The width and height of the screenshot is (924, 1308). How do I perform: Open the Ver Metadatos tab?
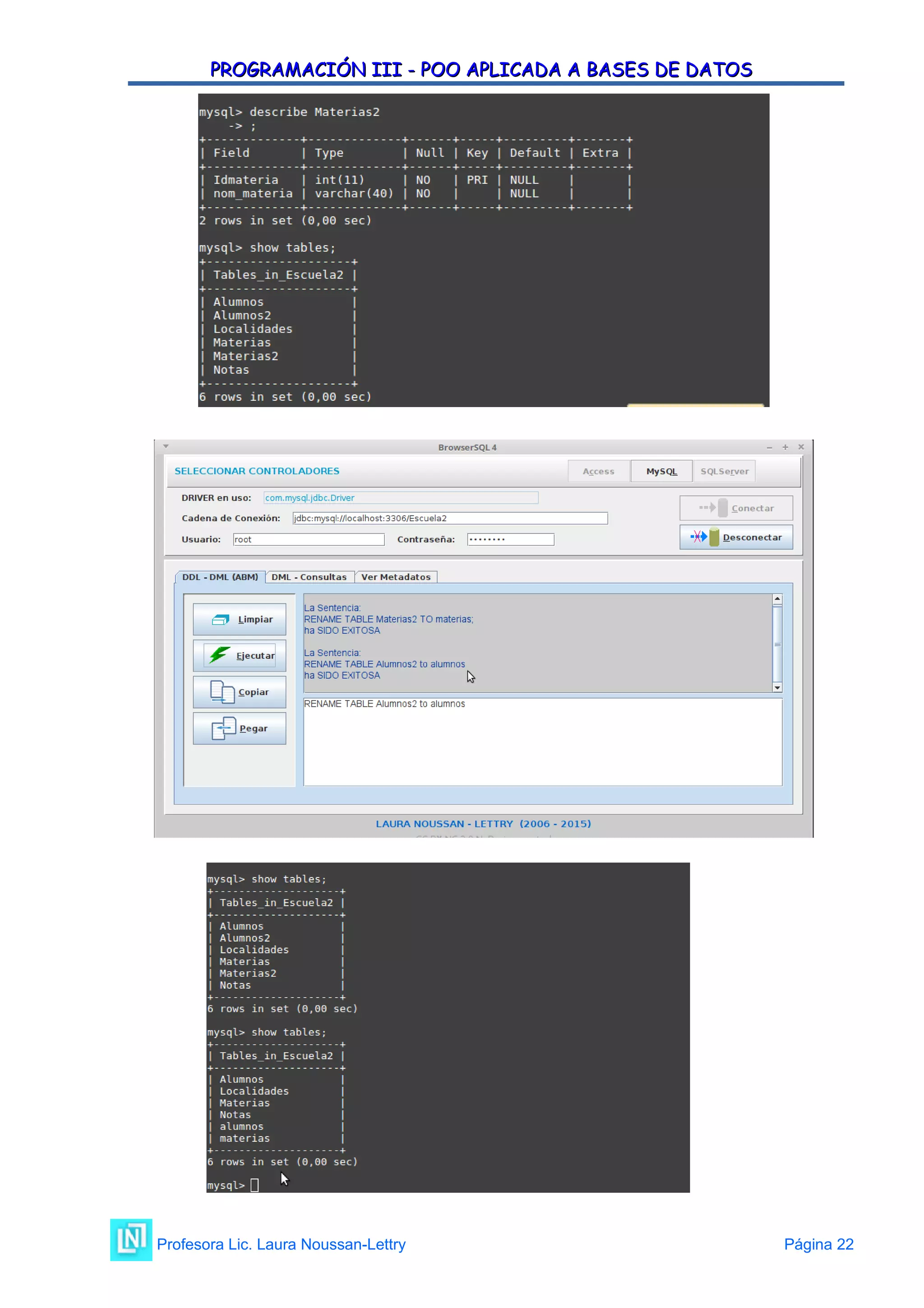pyautogui.click(x=396, y=576)
